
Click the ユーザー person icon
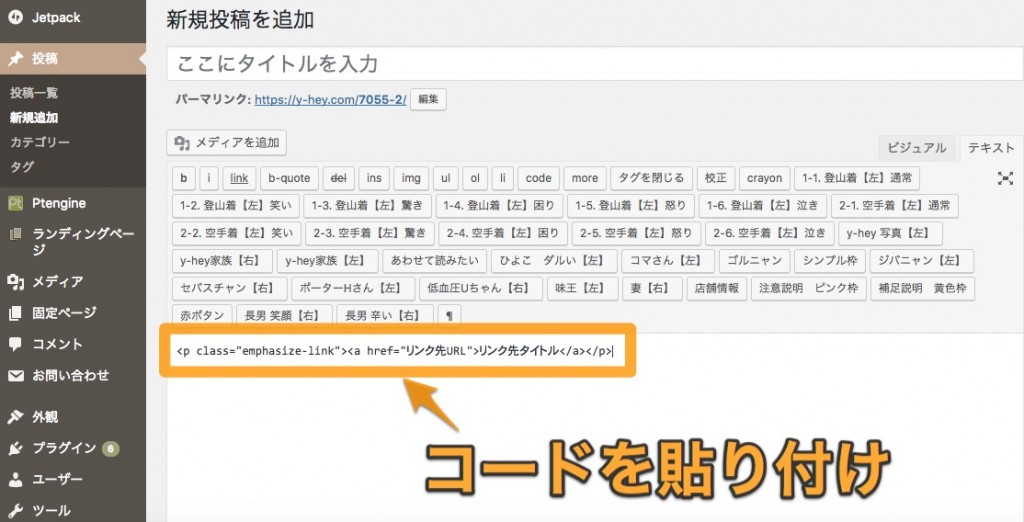(x=15, y=480)
